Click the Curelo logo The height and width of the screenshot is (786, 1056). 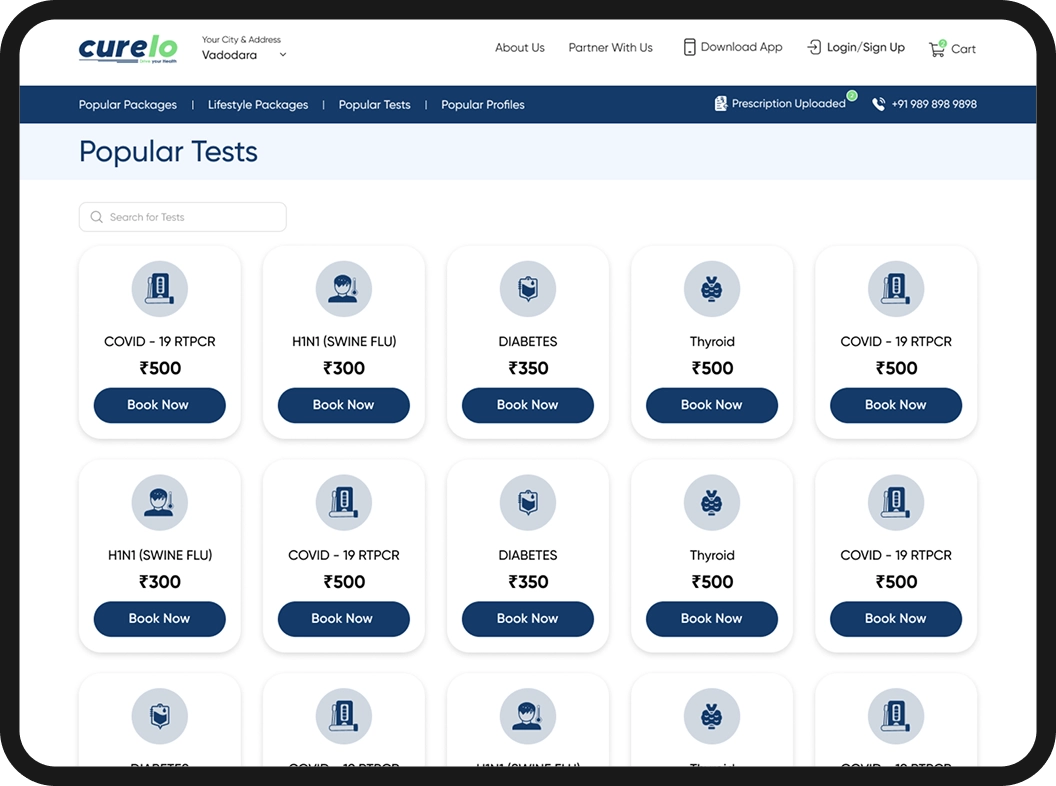pyautogui.click(x=128, y=48)
